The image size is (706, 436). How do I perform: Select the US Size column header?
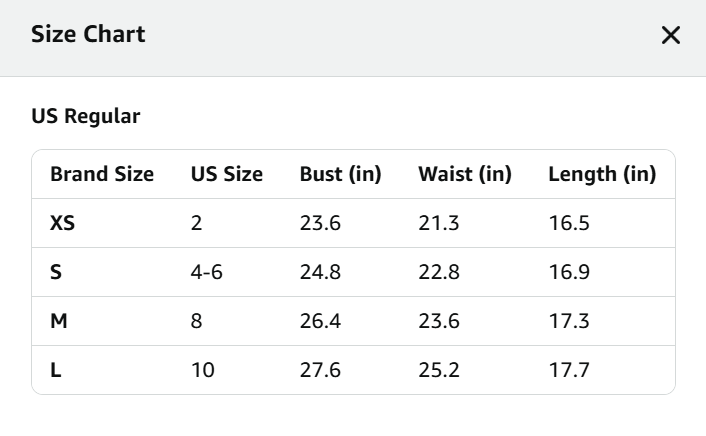coord(227,174)
